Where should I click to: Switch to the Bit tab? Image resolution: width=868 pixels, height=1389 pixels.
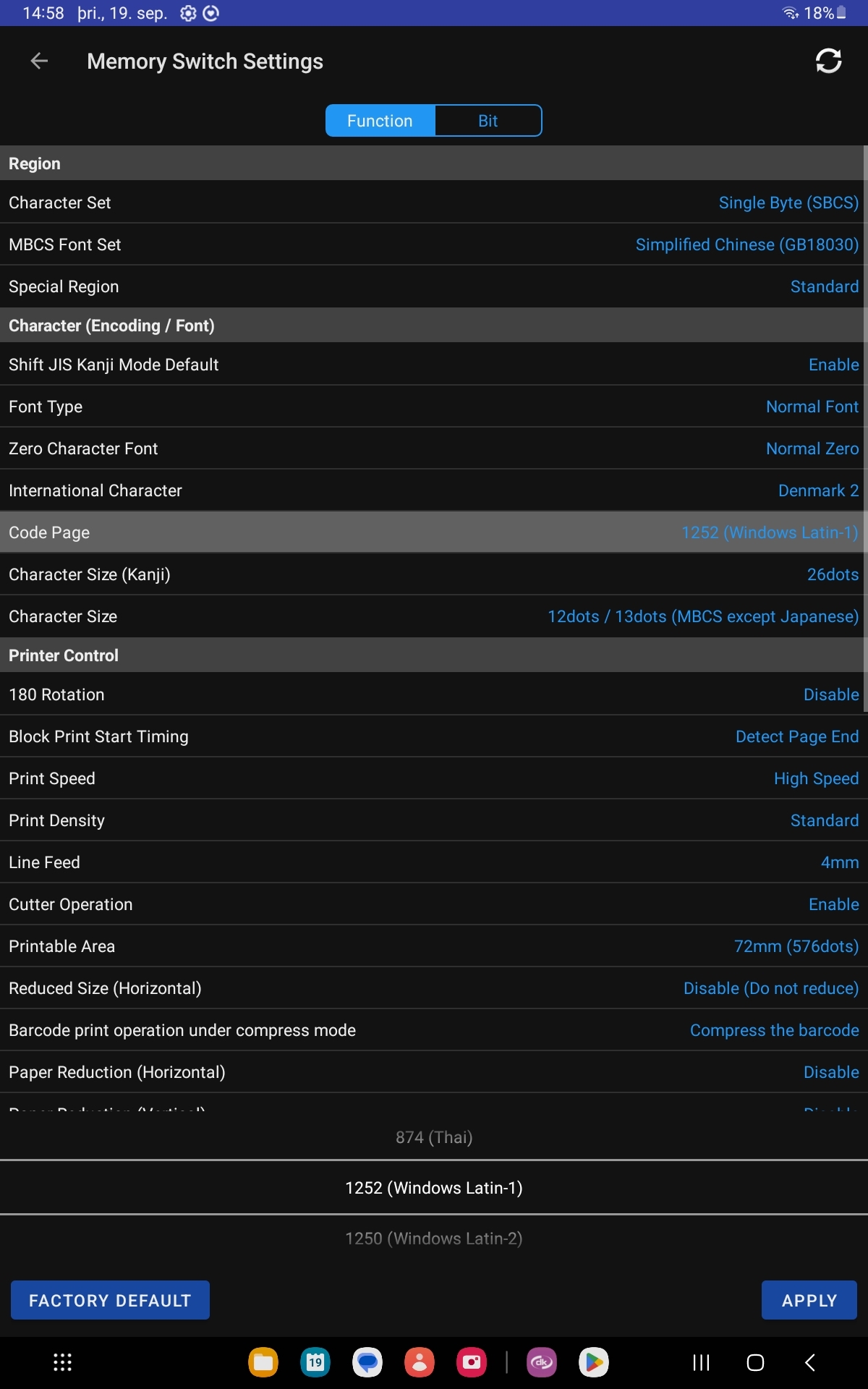pos(488,121)
